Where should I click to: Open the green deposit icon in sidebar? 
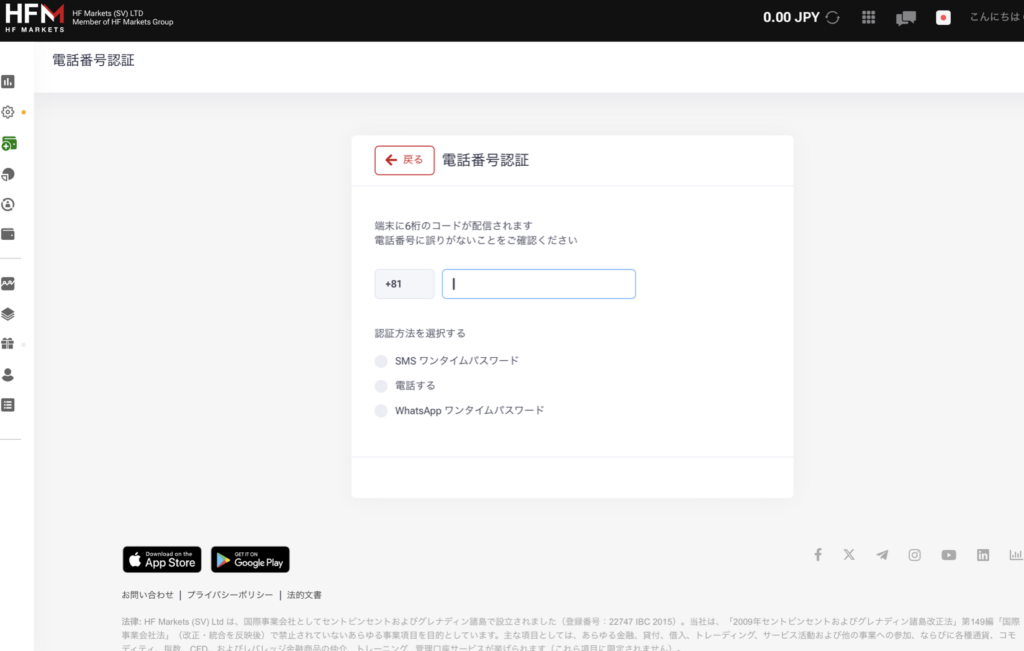click(x=9, y=143)
